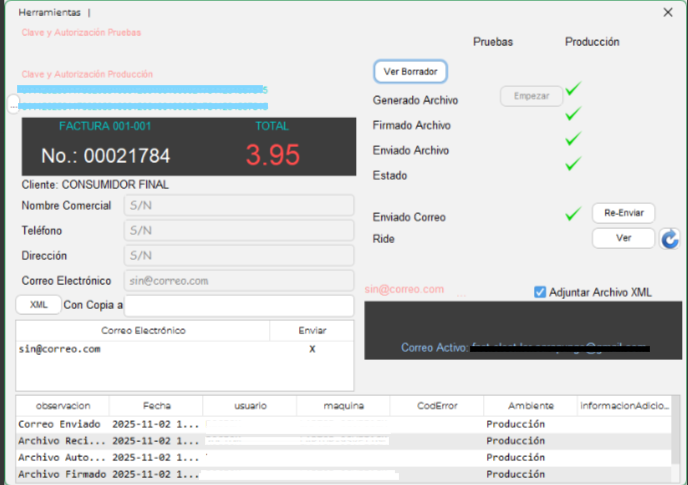Select the Teléfono input field
688x485 pixels.
[239, 230]
